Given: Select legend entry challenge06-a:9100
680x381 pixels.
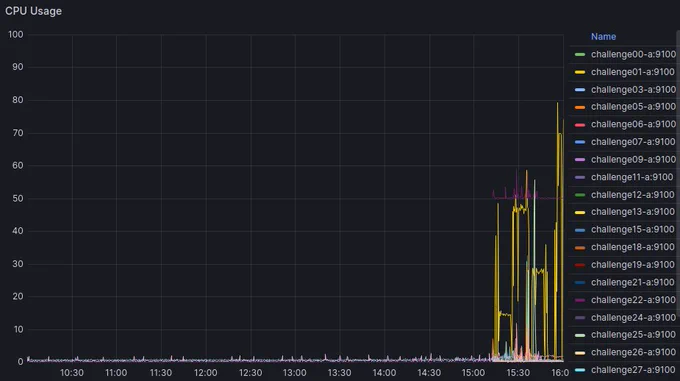Looking at the screenshot, I should [633, 124].
